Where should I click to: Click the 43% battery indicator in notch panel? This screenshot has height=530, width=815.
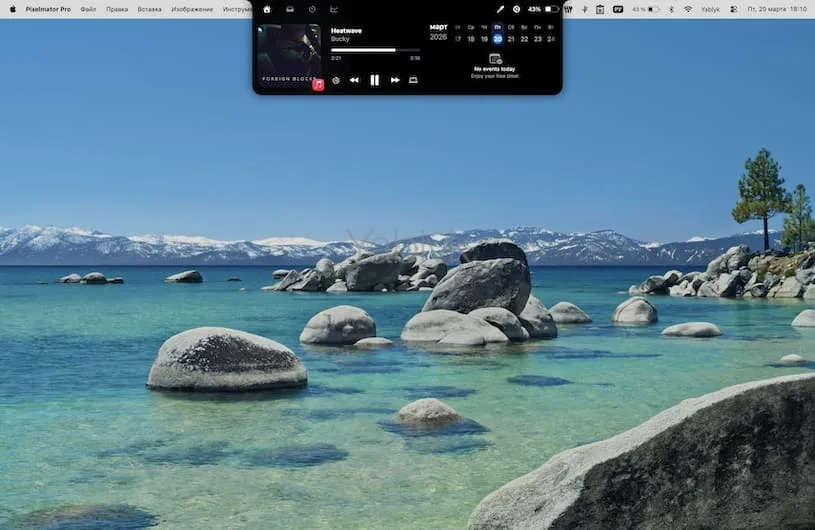pos(543,9)
